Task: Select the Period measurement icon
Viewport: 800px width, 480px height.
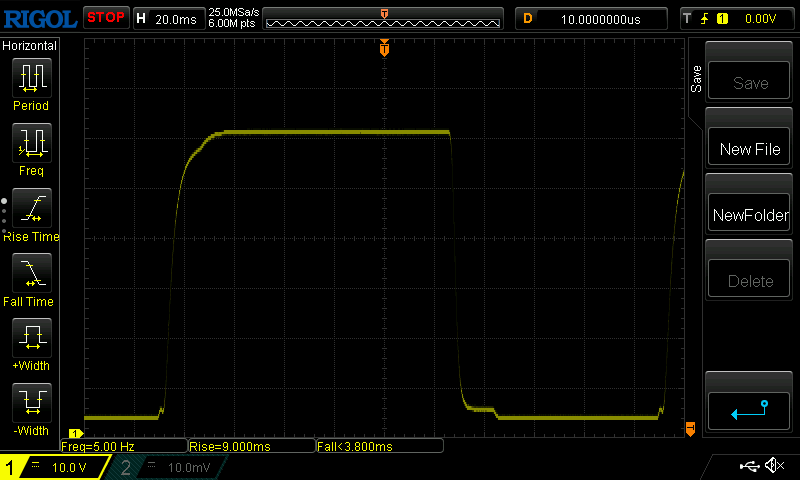Action: 30,78
